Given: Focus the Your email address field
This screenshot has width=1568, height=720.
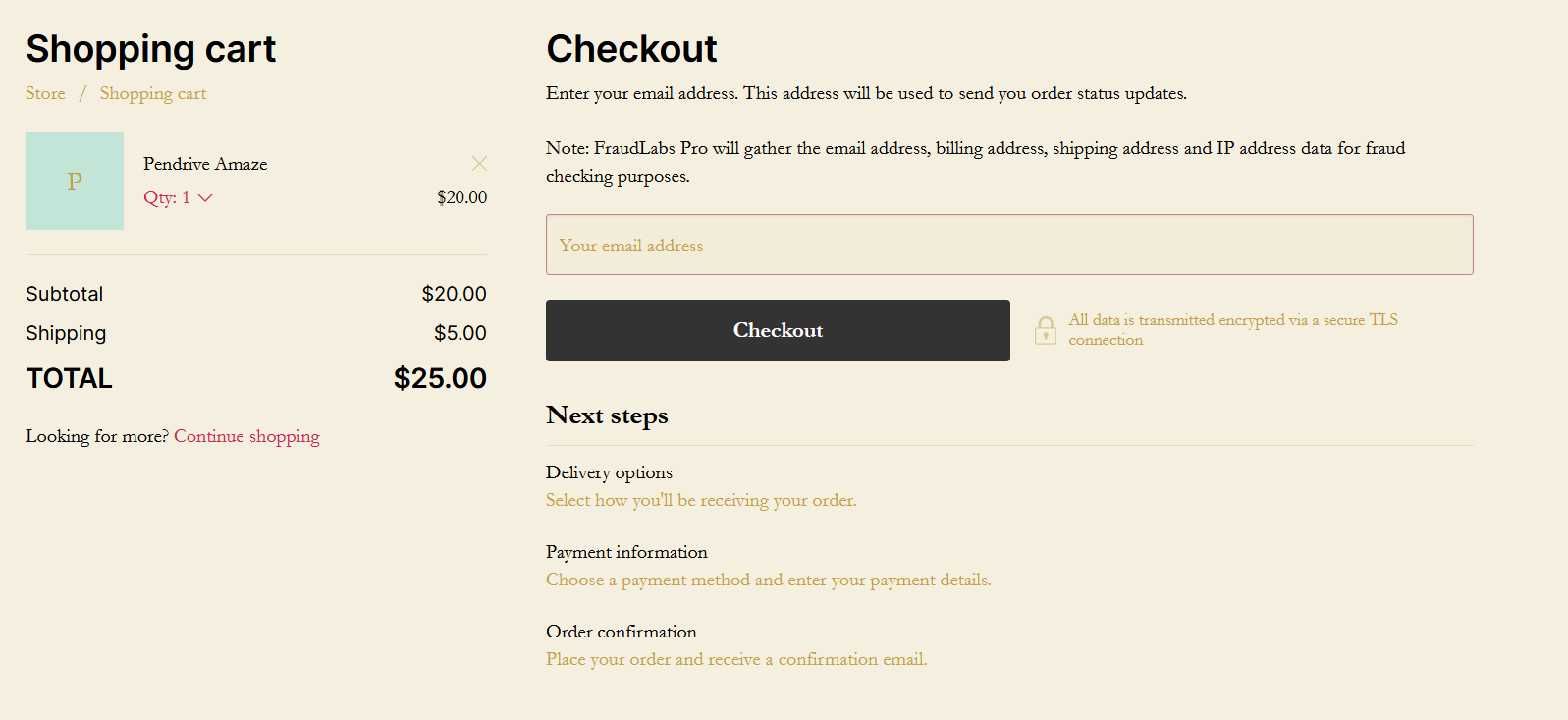Looking at the screenshot, I should [x=1009, y=245].
